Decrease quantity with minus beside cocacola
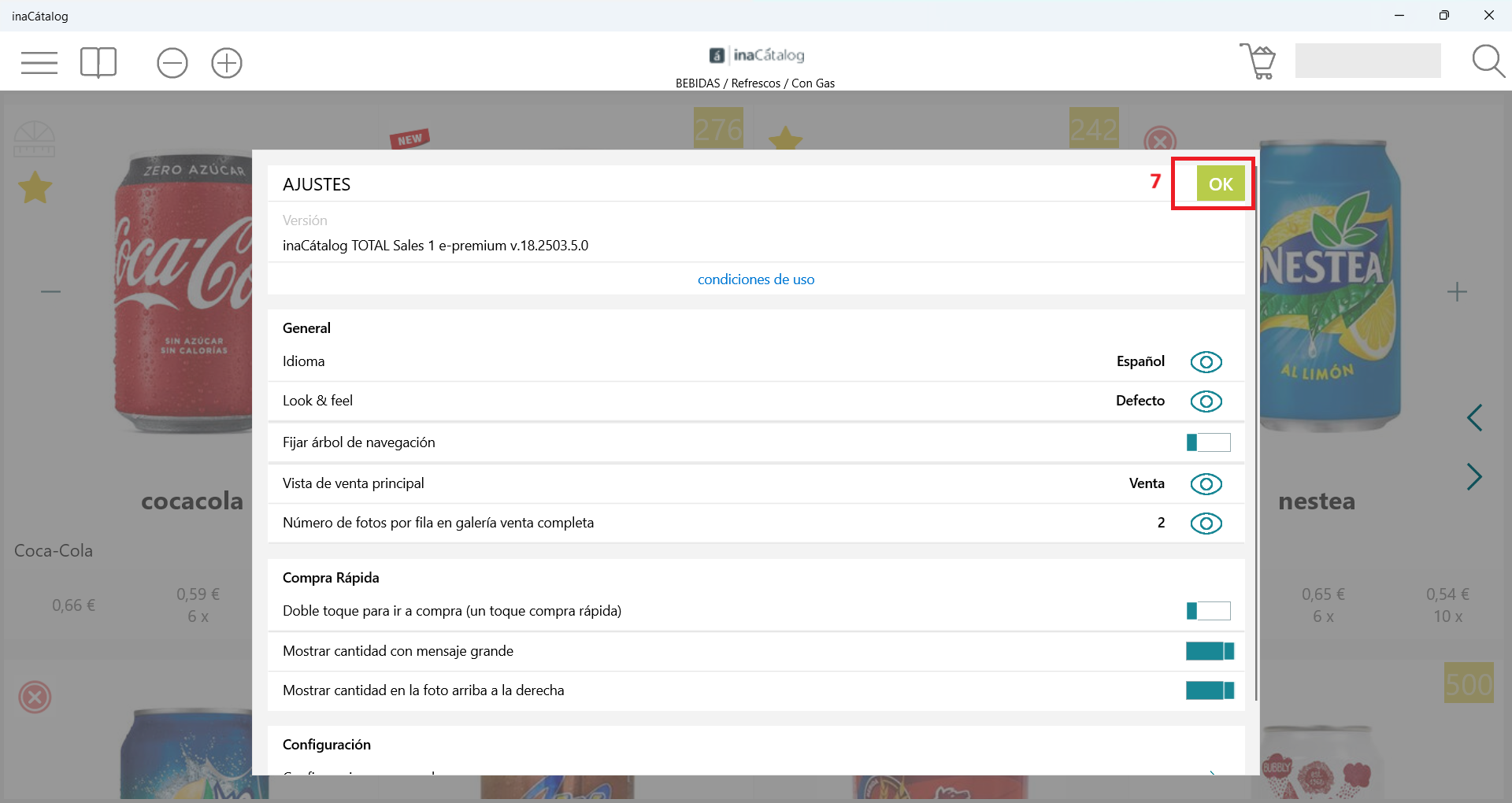1512x803 pixels. (x=50, y=292)
